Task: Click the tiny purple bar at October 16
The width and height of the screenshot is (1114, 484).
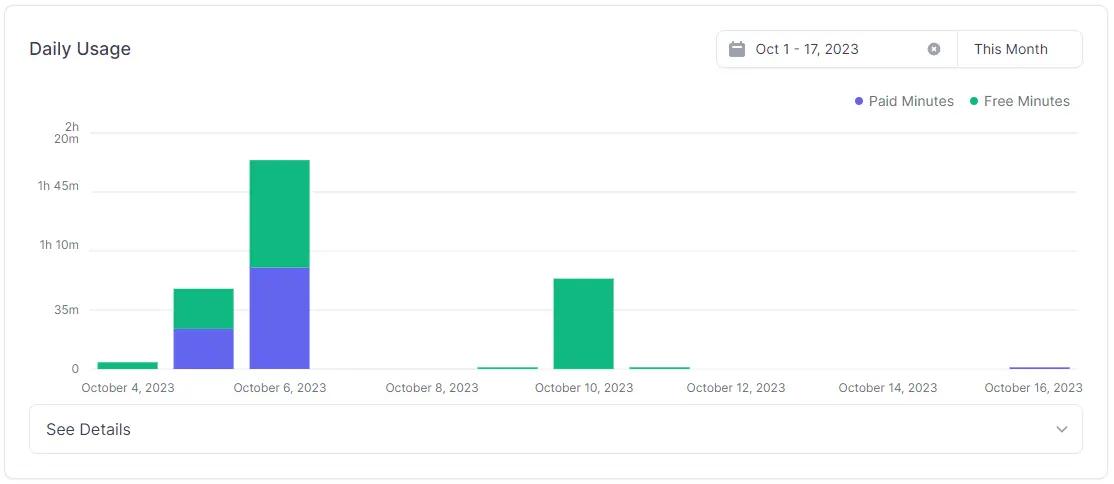Action: tap(1039, 368)
